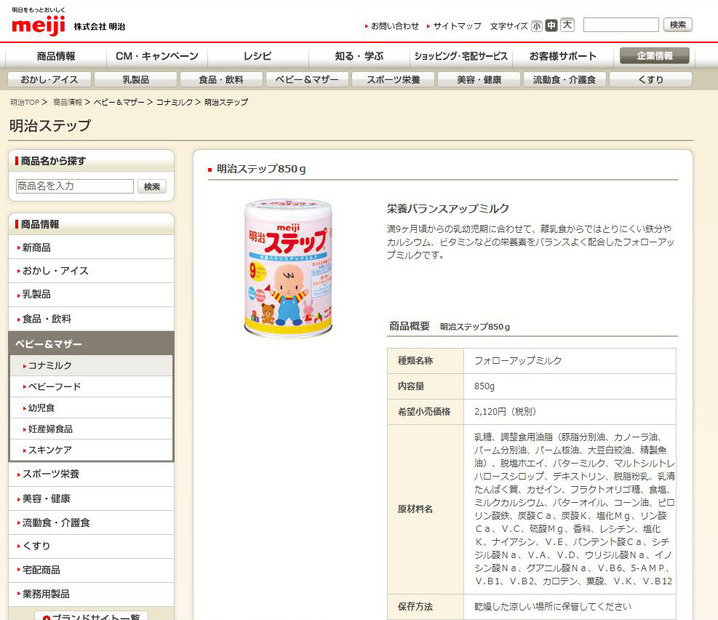The width and height of the screenshot is (718, 620).
Task: Click the 乾燥した涼しい場所に保管してください cell
Action: point(570,607)
